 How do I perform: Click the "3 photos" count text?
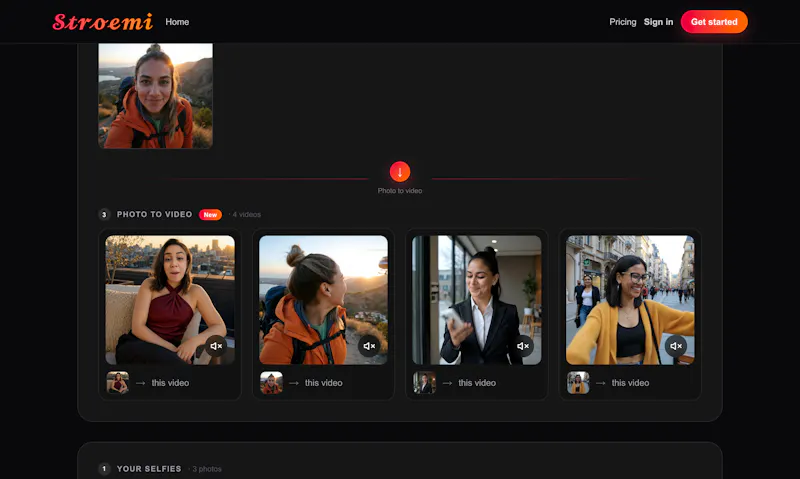click(207, 469)
